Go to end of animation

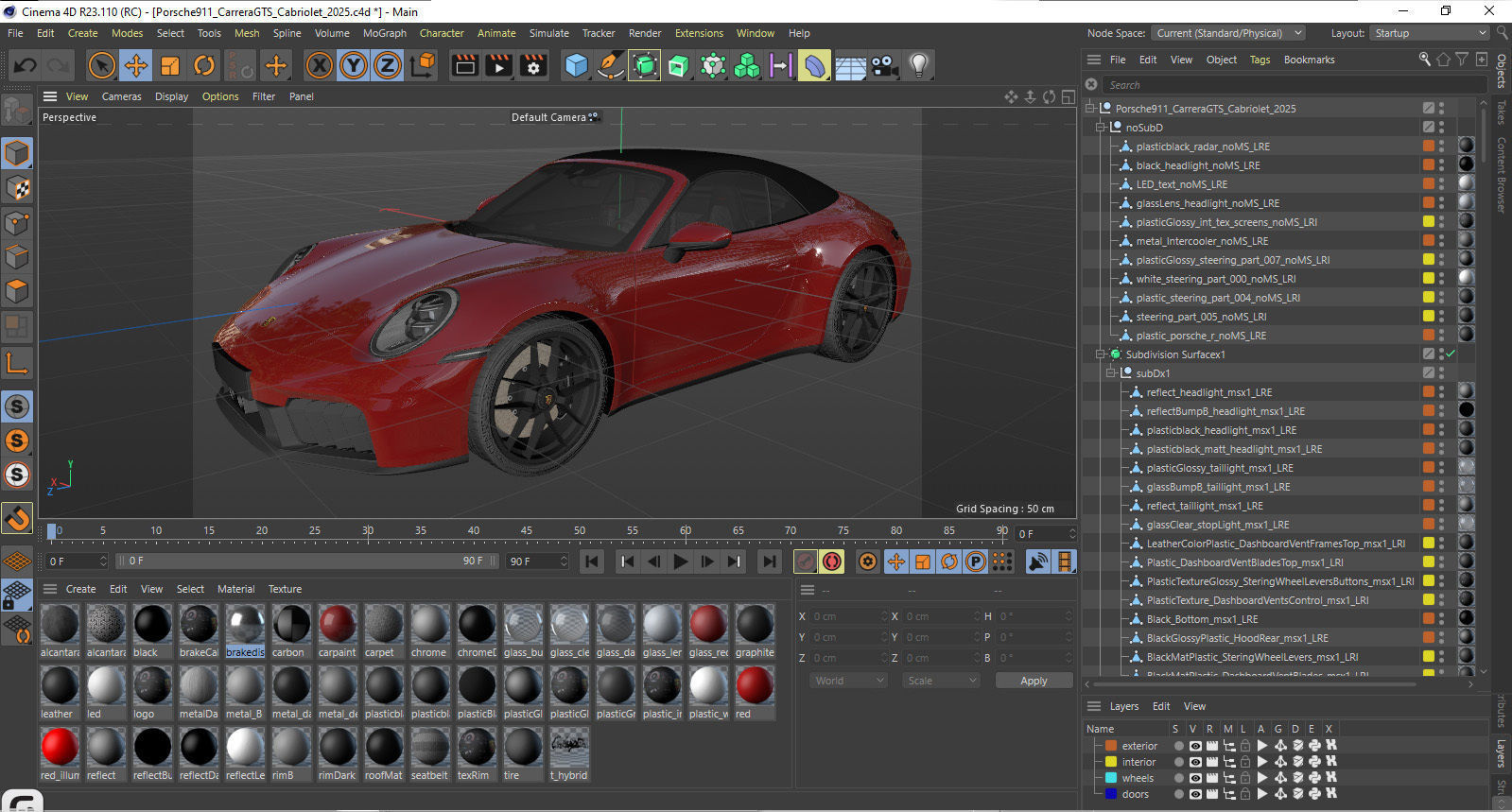(770, 561)
